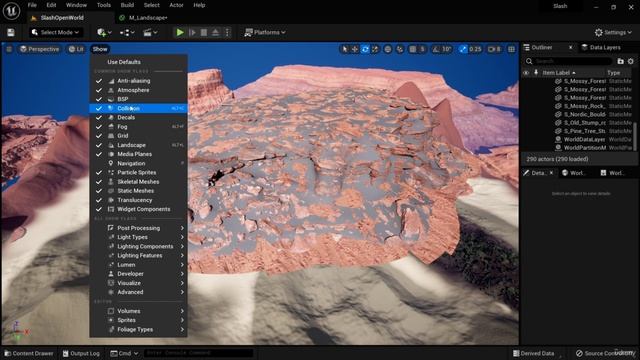The image size is (640, 360).
Task: Open Platforms dropdown menu
Action: click(264, 32)
